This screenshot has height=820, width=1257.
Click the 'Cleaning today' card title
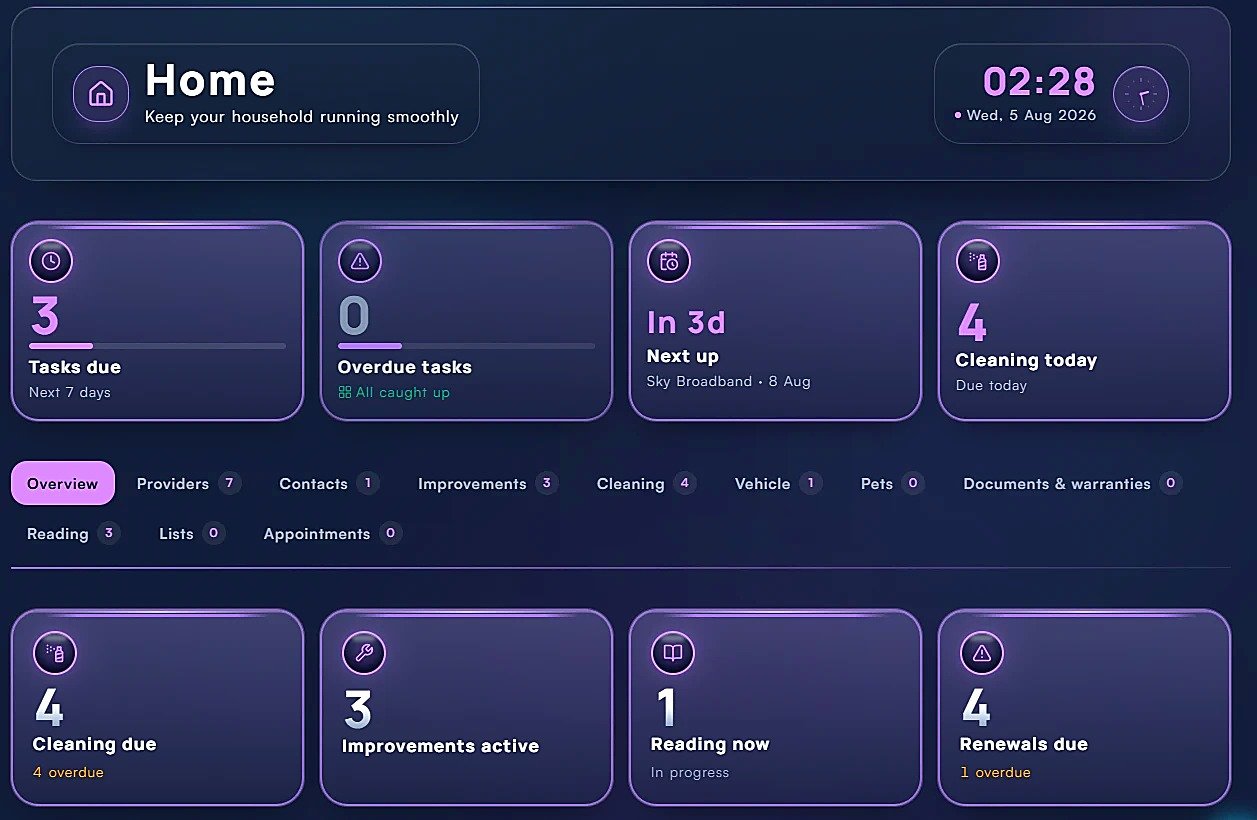[1026, 360]
